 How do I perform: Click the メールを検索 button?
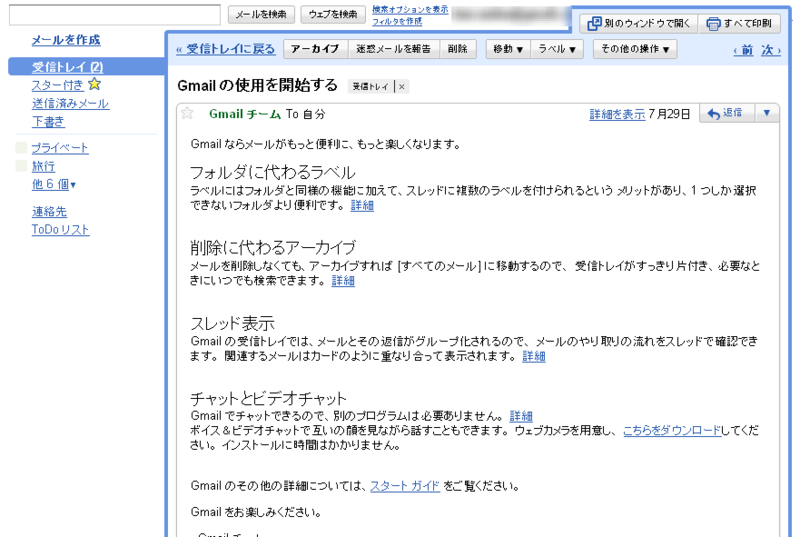pyautogui.click(x=261, y=15)
